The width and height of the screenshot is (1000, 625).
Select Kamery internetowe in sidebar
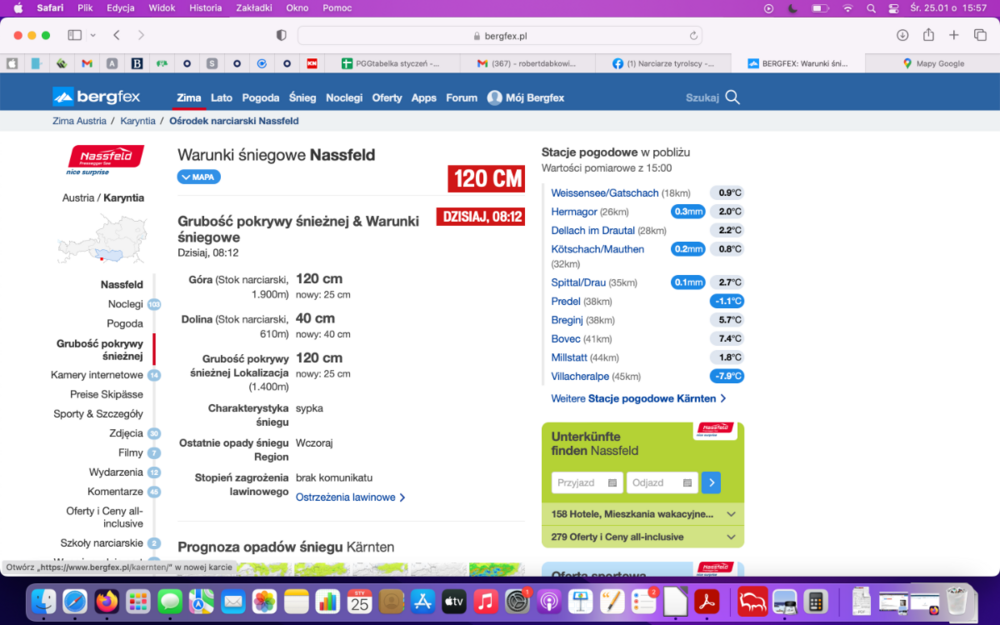point(97,375)
